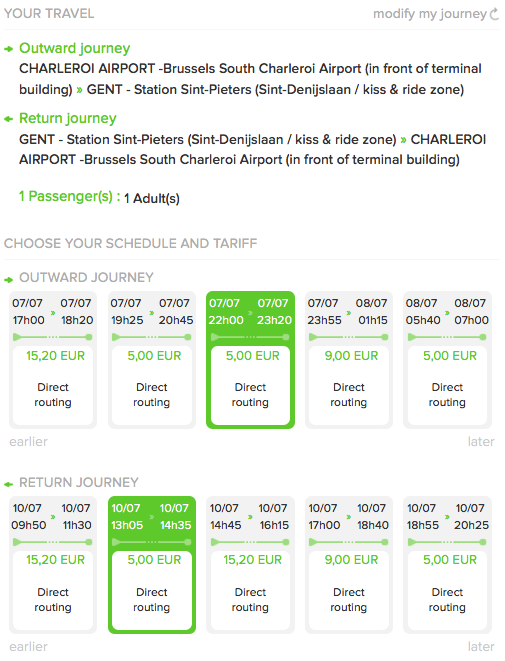The image size is (505, 661).
Task: Click the green Return journey arrow icon
Action: [8, 119]
